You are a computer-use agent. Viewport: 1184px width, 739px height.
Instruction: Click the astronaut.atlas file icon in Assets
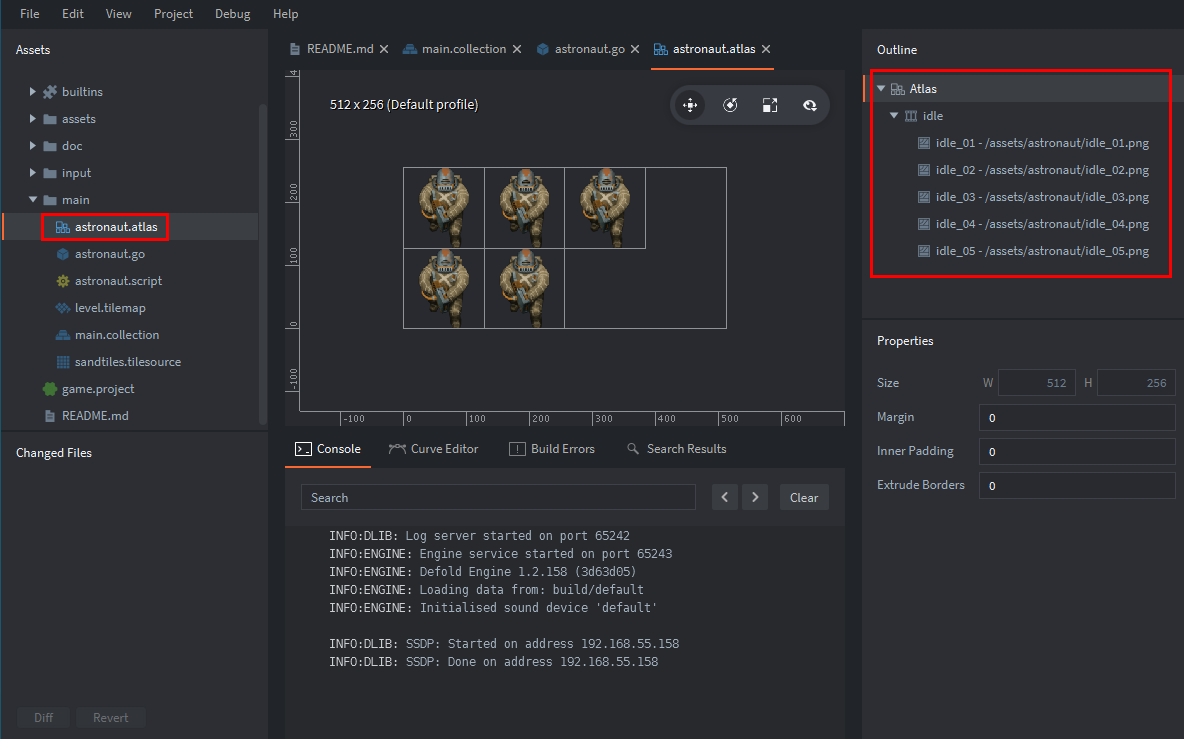(63, 227)
